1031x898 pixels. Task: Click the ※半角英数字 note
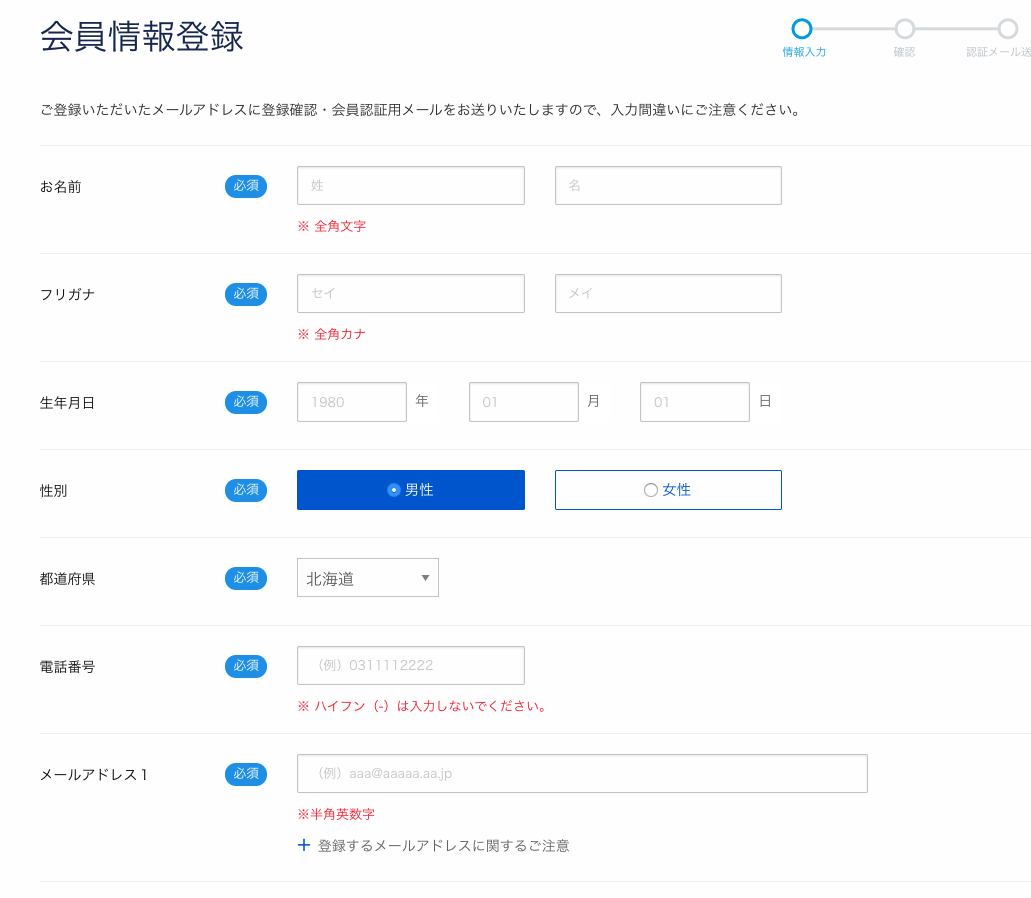336,814
